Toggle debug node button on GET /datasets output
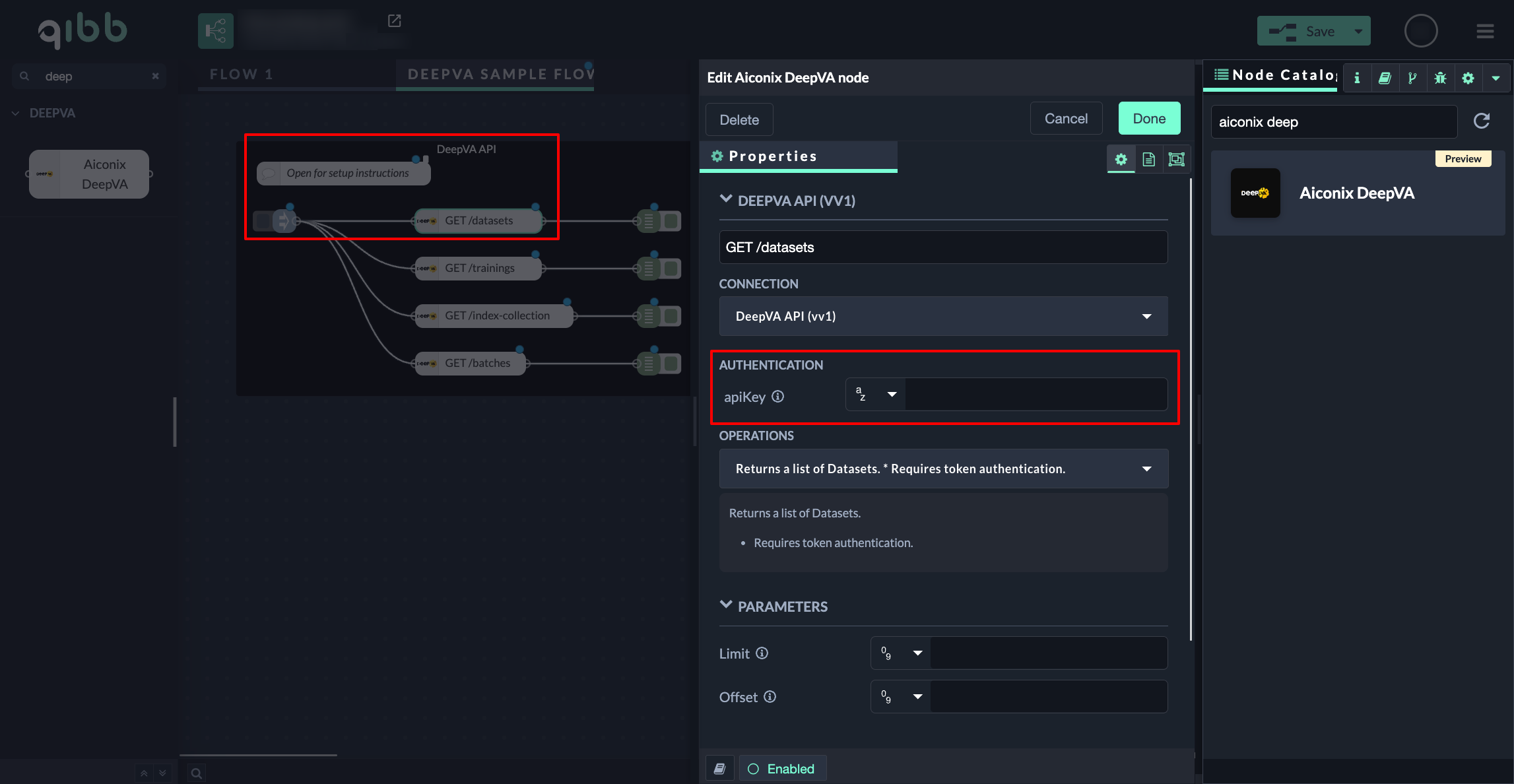The image size is (1514, 784). coord(672,220)
